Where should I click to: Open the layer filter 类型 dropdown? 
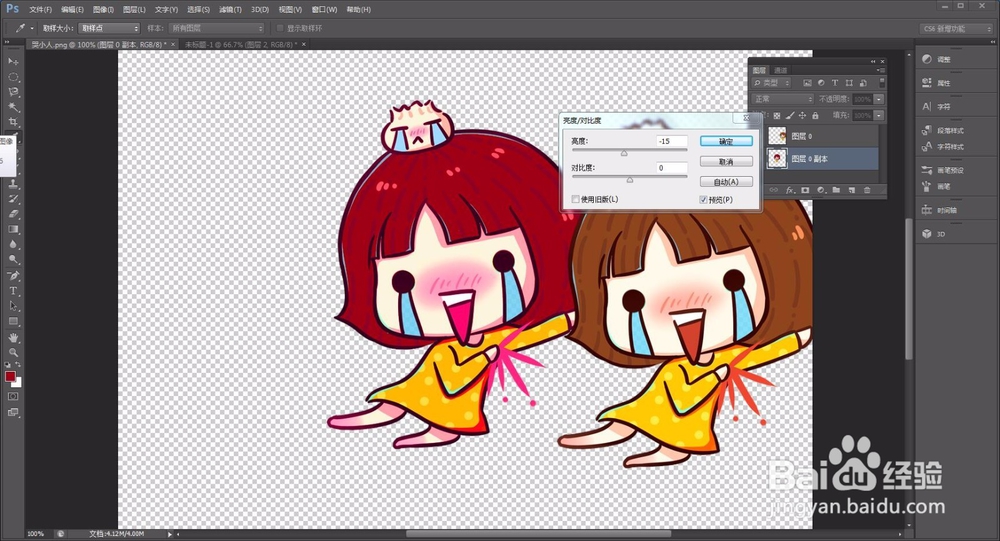pos(771,83)
